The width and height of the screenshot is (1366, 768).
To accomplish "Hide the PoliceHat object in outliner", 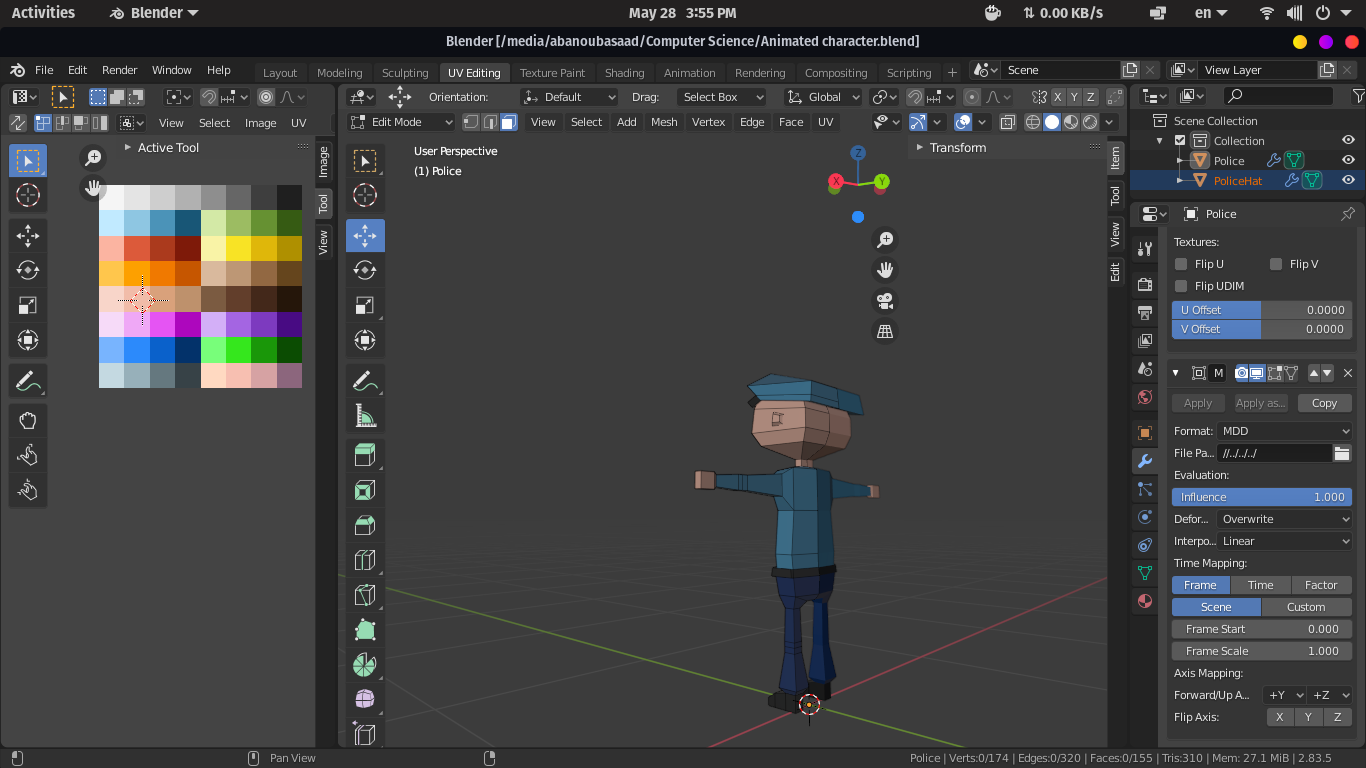I will (x=1348, y=180).
